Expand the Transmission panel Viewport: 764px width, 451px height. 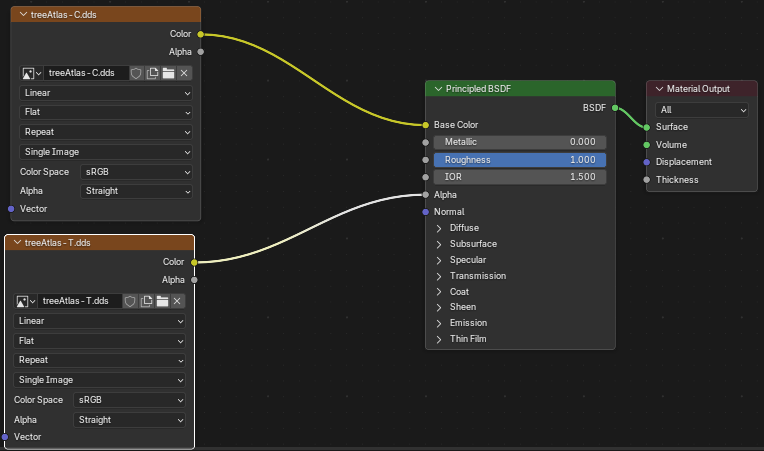pyautogui.click(x=439, y=276)
